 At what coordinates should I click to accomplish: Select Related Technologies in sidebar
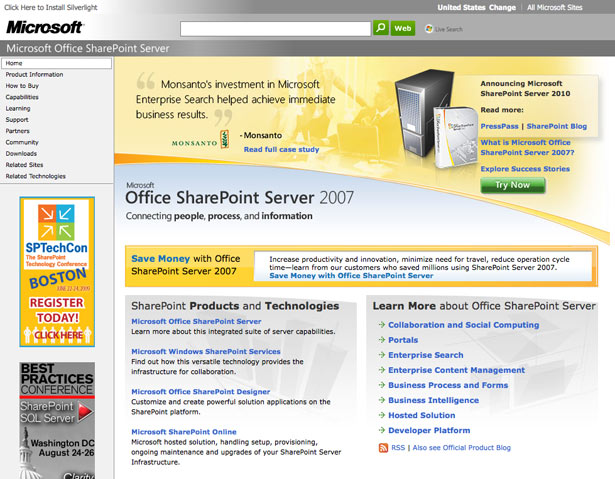pos(36,176)
